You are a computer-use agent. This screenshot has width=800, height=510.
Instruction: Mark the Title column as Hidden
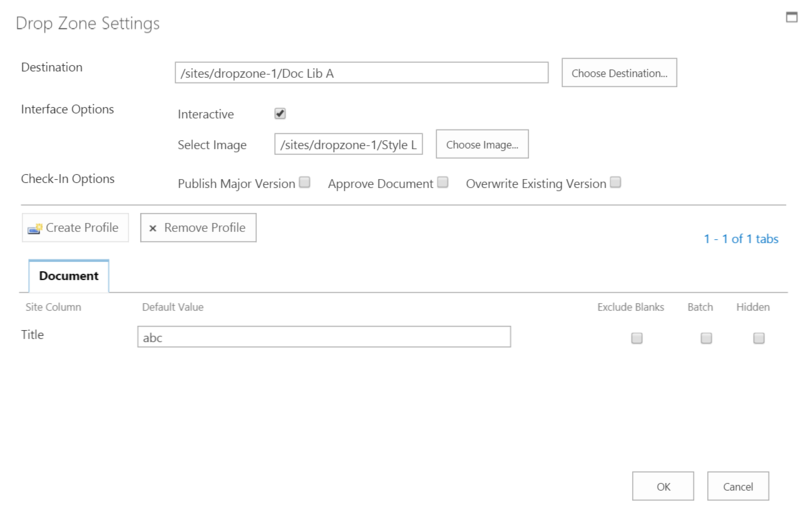[x=759, y=338]
